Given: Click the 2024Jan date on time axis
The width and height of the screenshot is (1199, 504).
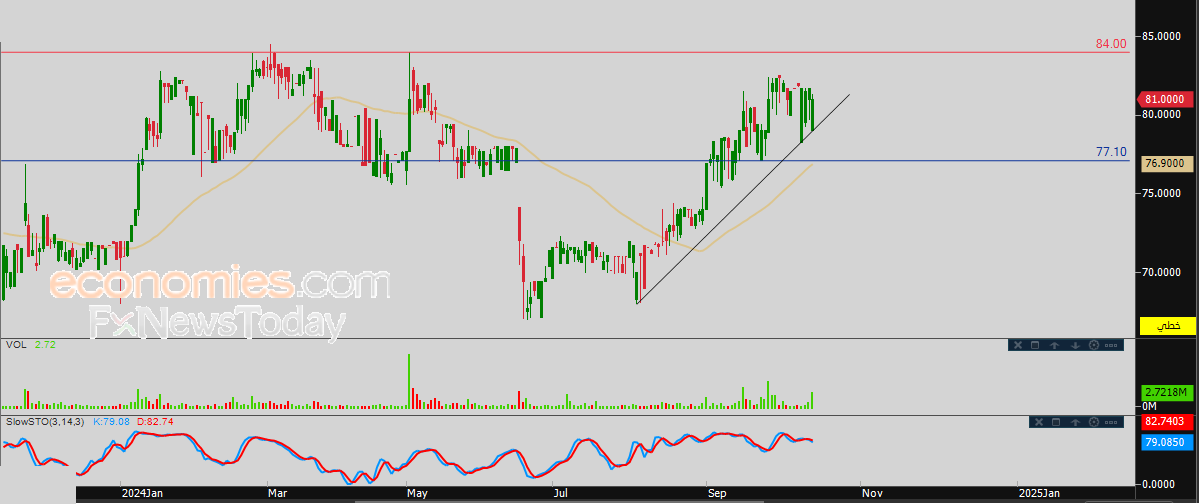Looking at the screenshot, I should (142, 494).
